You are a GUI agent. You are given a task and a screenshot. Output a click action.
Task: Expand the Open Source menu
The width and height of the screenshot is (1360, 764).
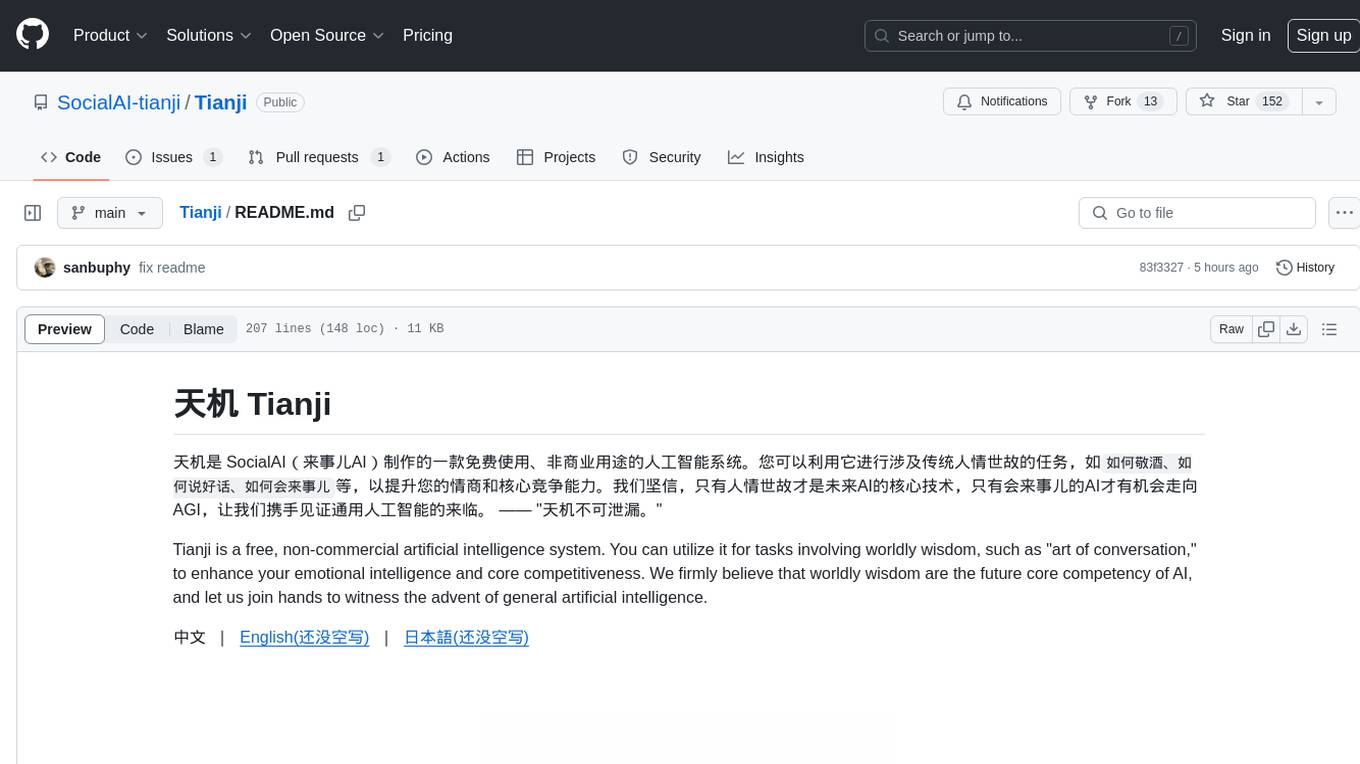pos(327,35)
